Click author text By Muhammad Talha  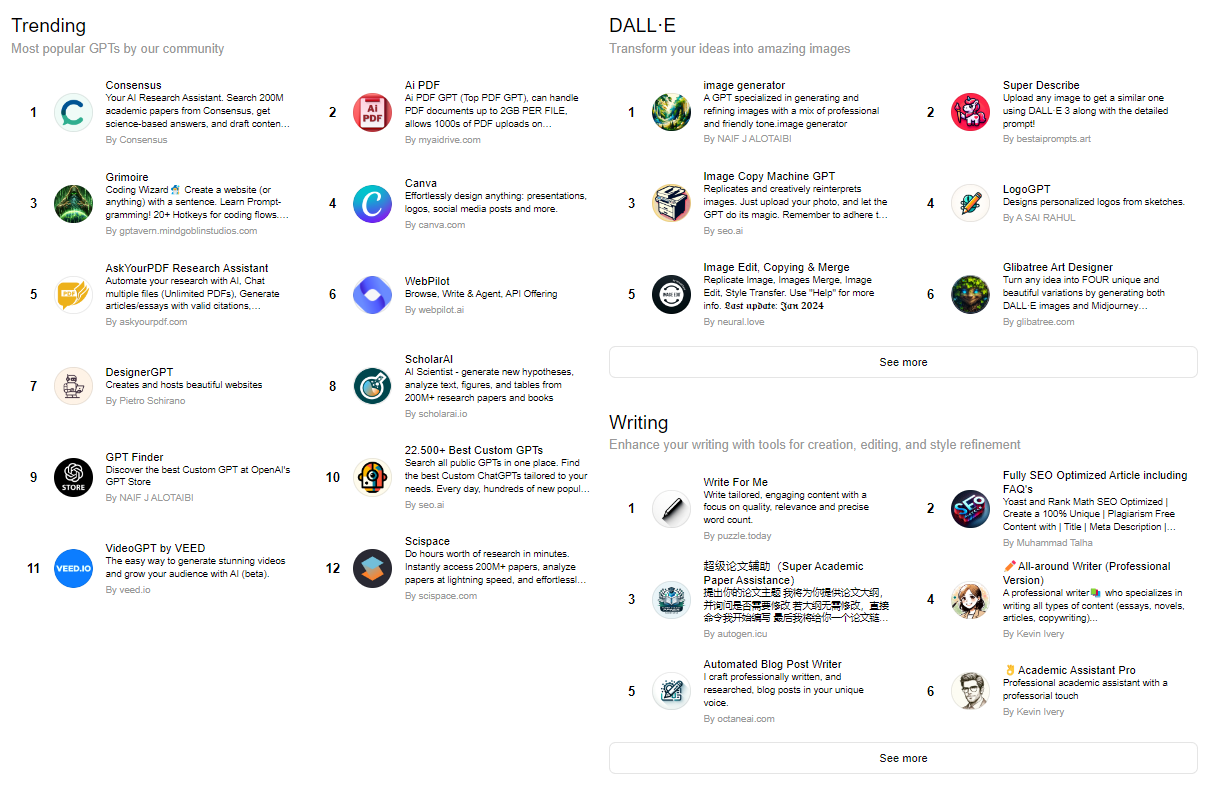[1046, 543]
